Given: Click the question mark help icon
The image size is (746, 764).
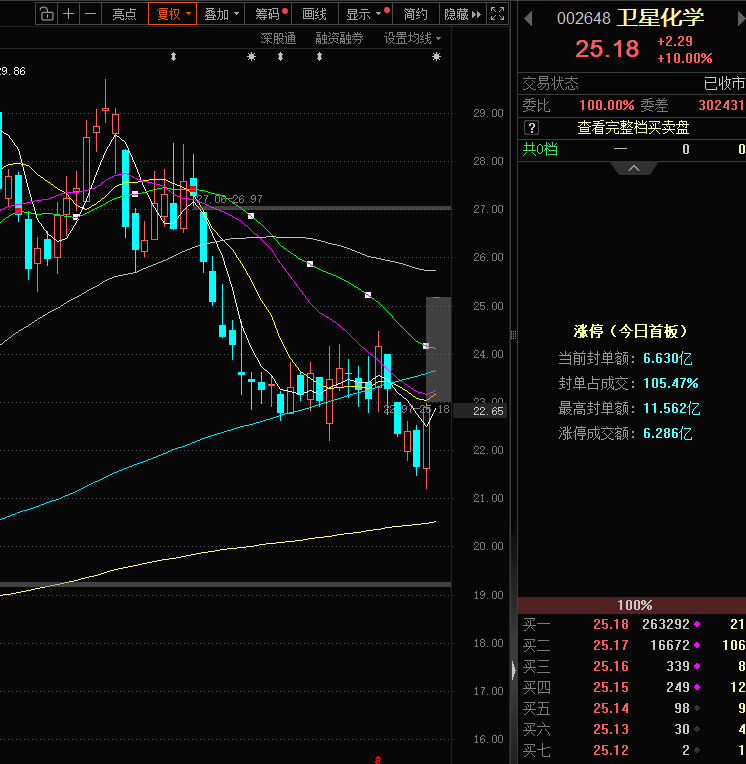Looking at the screenshot, I should (531, 128).
